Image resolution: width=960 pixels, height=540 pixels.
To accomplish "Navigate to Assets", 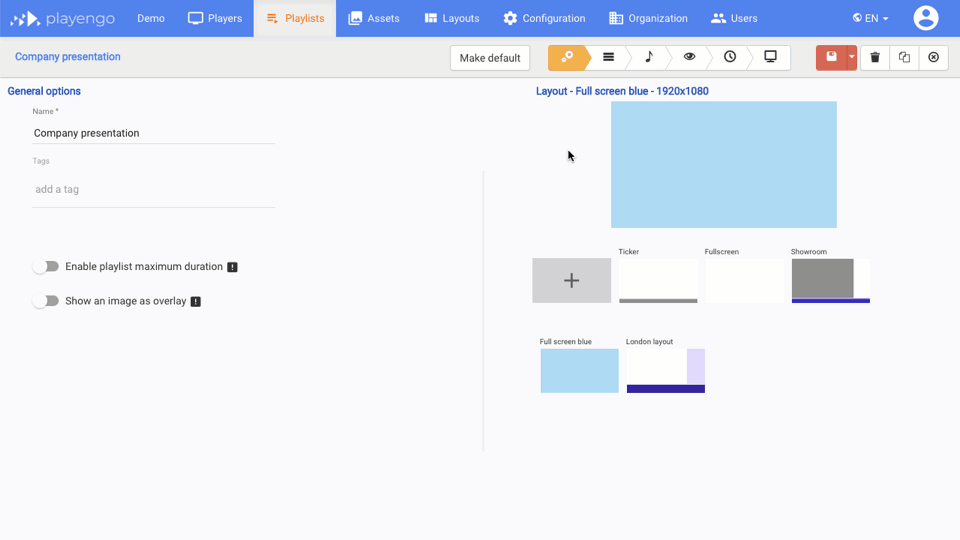I will 373,18.
